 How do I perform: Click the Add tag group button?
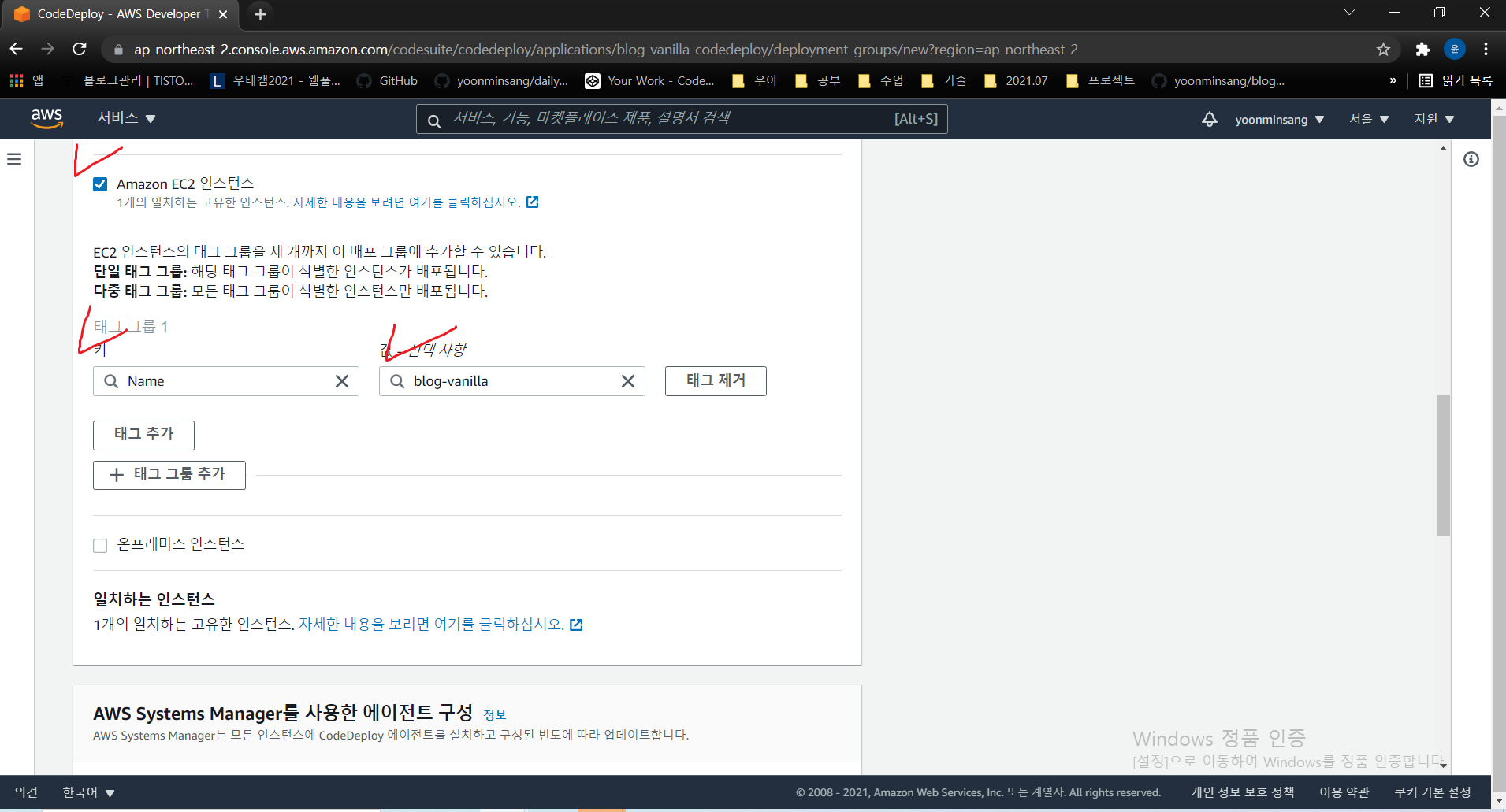coord(169,475)
